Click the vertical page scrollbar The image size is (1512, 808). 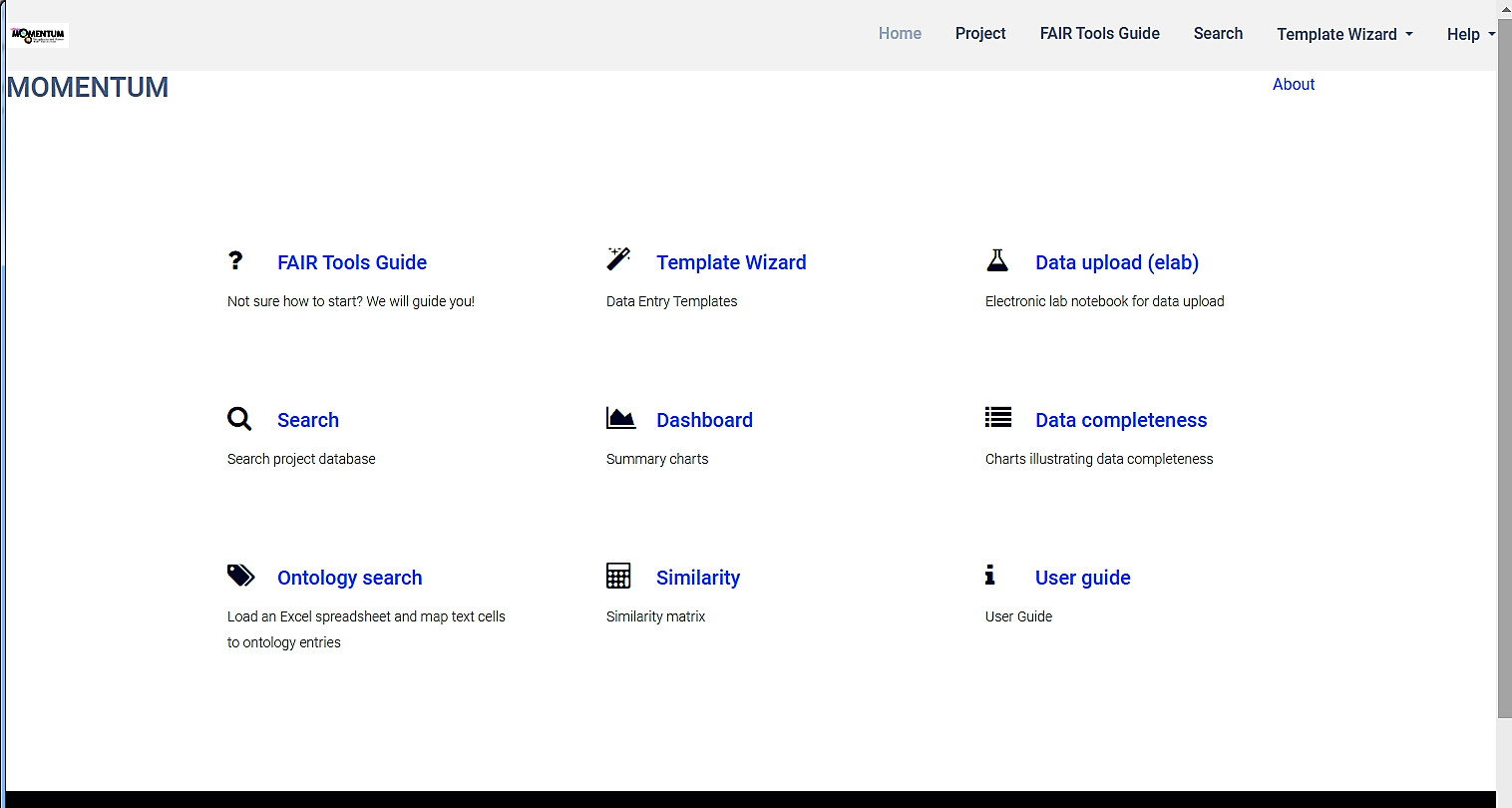[x=1504, y=379]
